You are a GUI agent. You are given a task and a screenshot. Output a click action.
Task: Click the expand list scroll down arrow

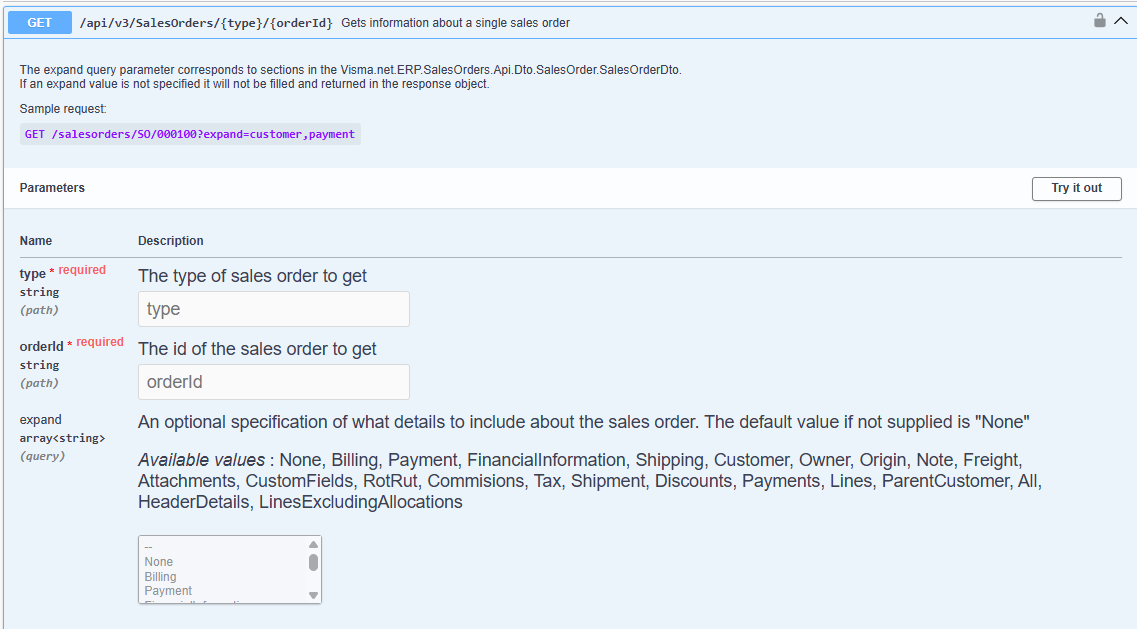coord(313,595)
